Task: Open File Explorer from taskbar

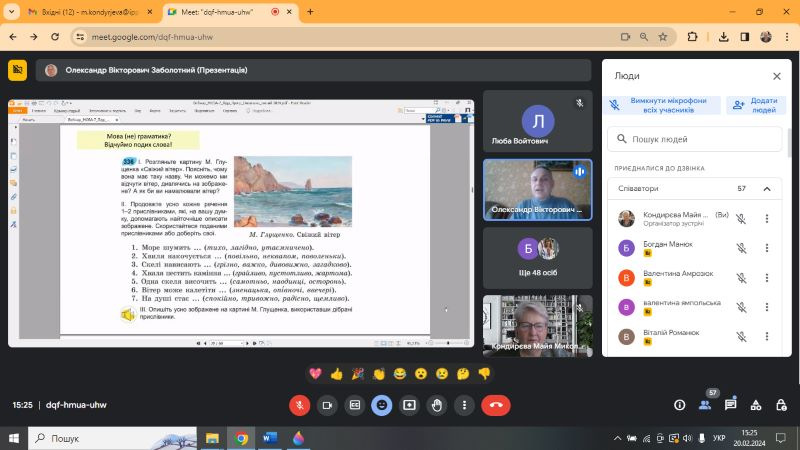Action: click(212, 438)
